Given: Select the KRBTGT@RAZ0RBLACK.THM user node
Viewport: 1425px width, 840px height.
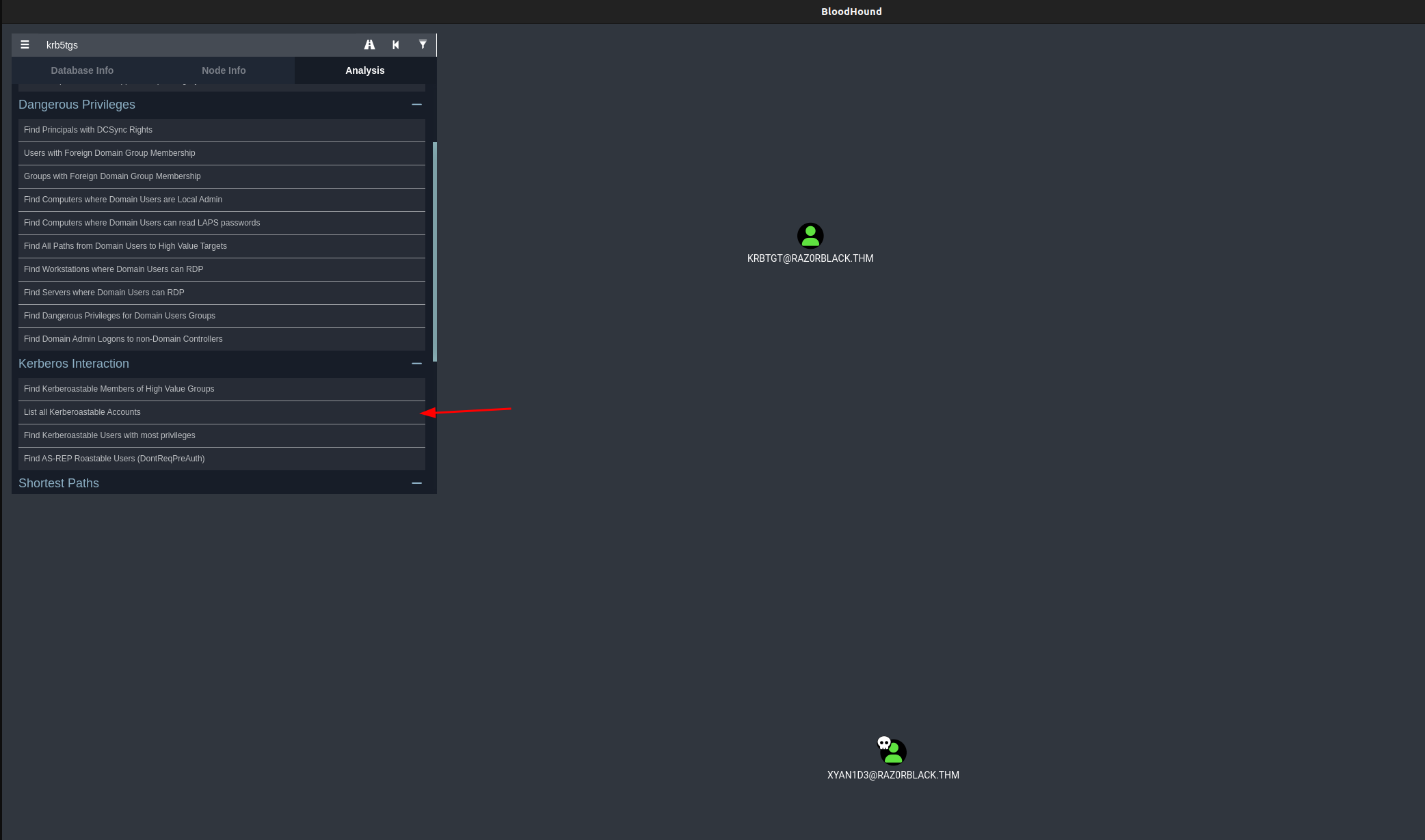Looking at the screenshot, I should pyautogui.click(x=810, y=236).
